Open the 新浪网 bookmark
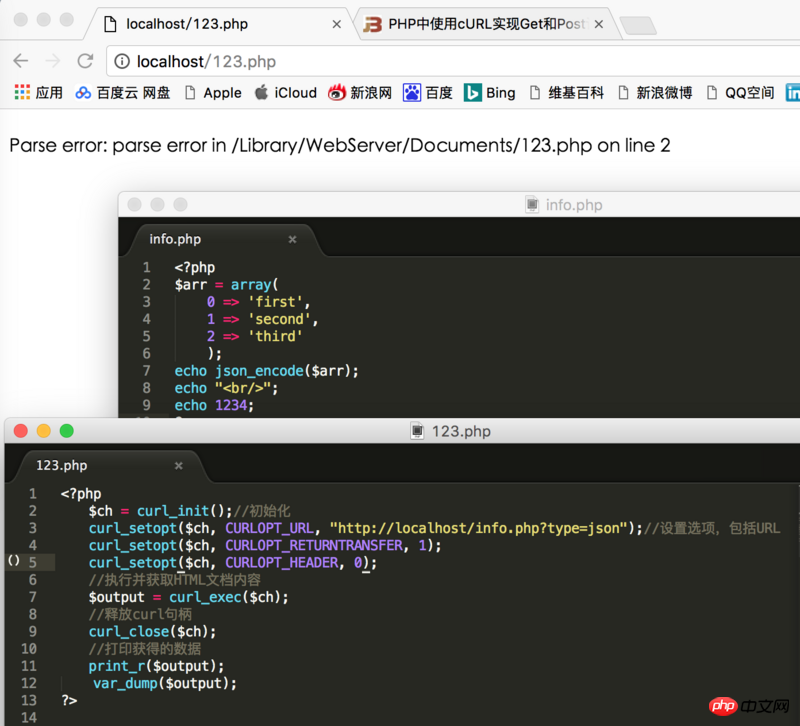This screenshot has width=800, height=726. coord(360,93)
